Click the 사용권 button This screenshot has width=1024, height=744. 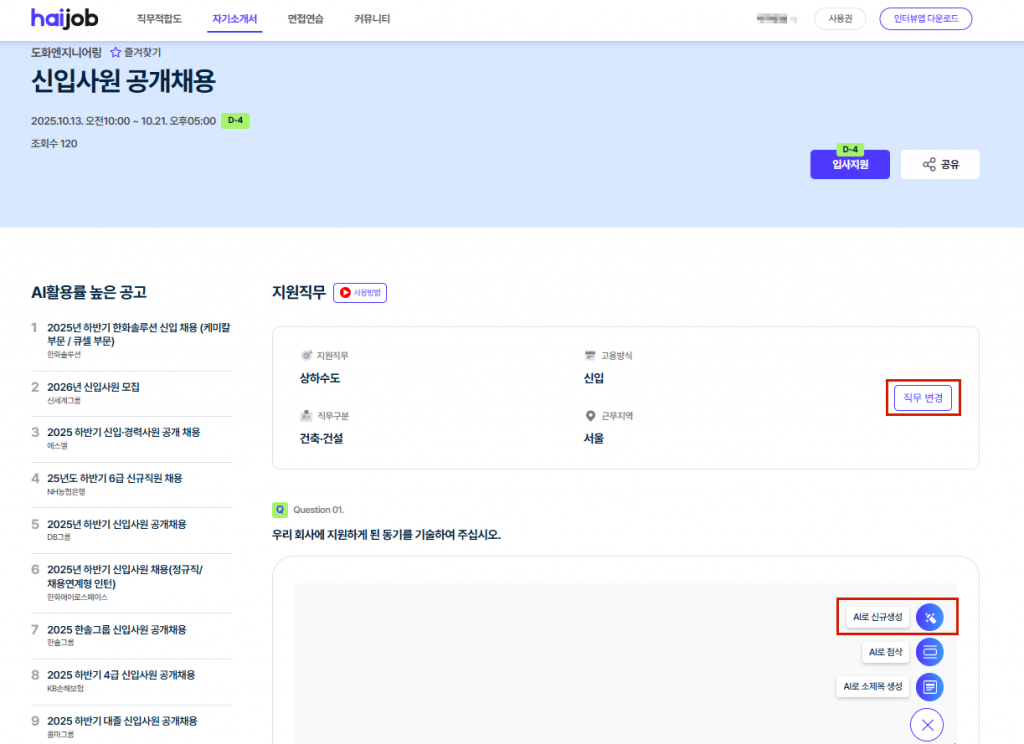click(x=839, y=19)
